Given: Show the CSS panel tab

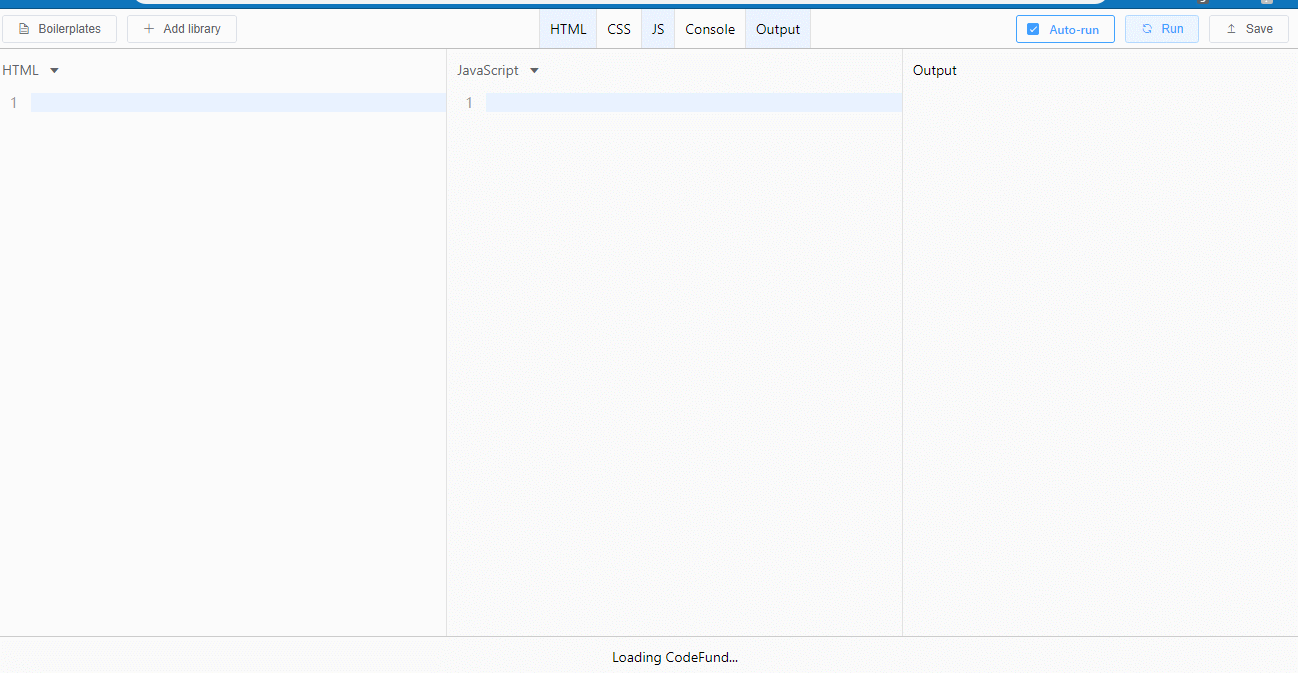Looking at the screenshot, I should pyautogui.click(x=619, y=29).
